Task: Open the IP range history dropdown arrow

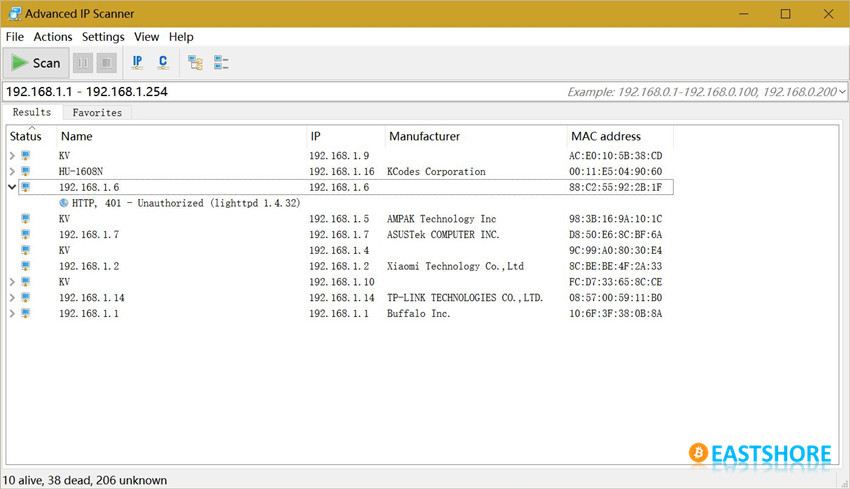Action: pyautogui.click(x=842, y=92)
